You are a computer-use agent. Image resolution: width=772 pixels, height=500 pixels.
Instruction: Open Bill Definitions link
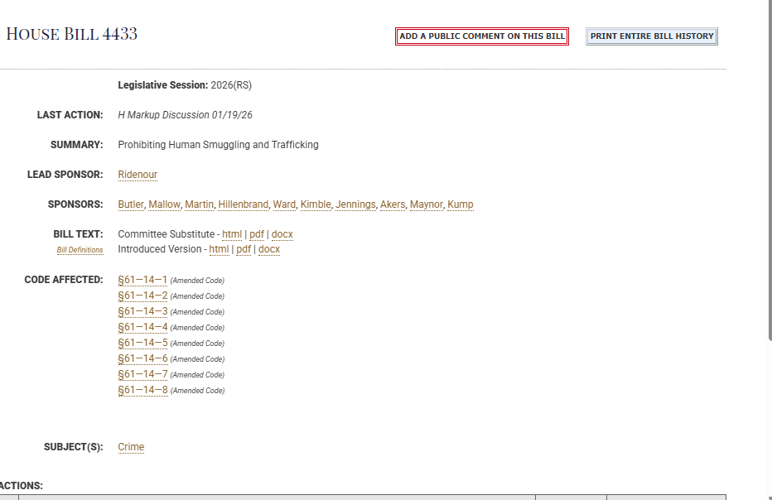[80, 250]
